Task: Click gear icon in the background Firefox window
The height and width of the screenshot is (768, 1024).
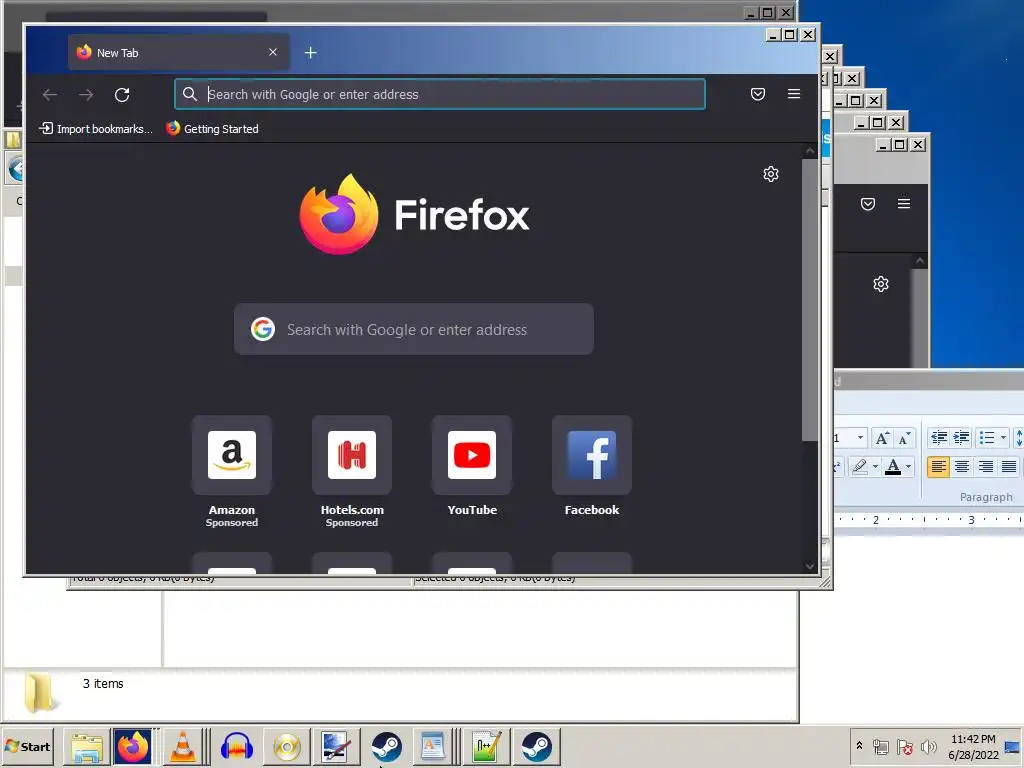Action: point(881,284)
